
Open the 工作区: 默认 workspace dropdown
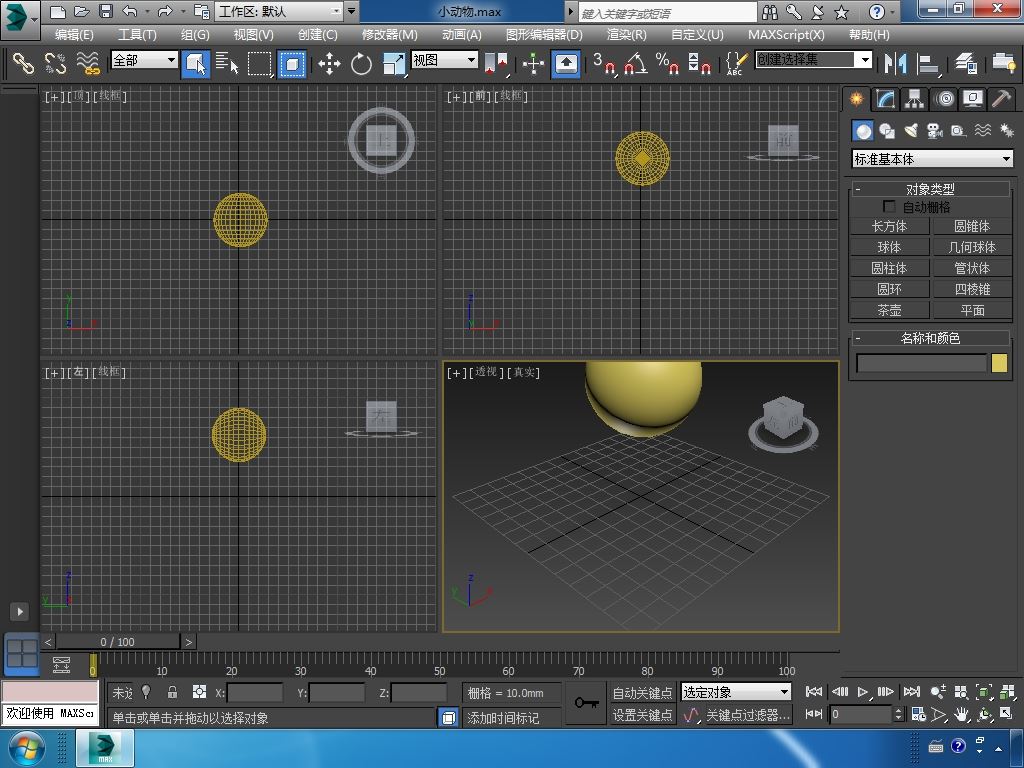(280, 11)
